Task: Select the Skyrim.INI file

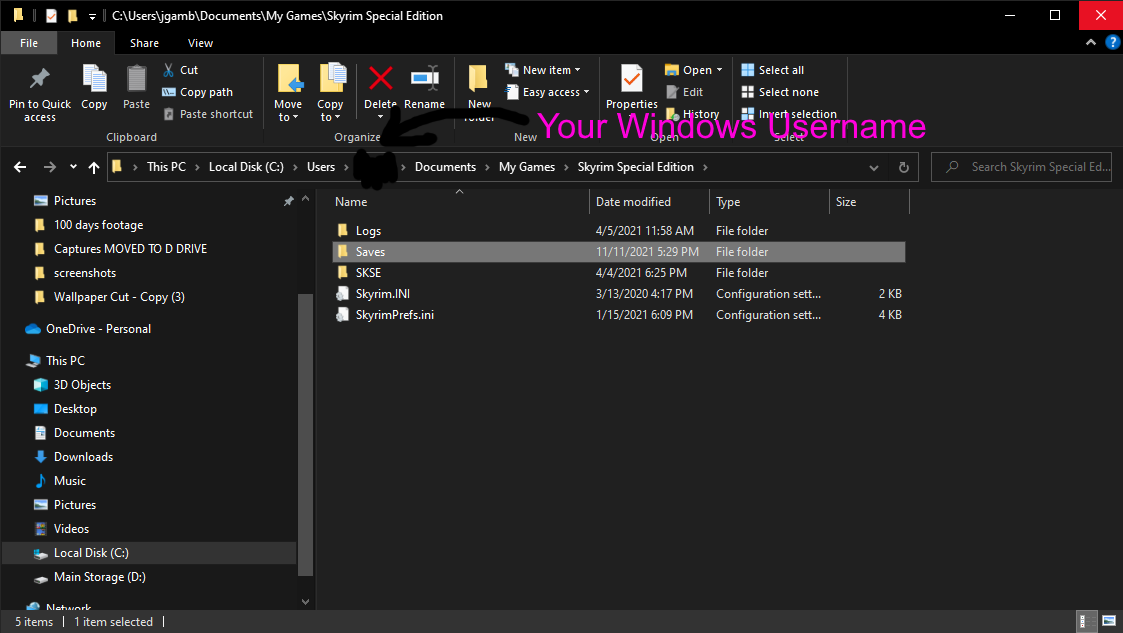Action: point(619,294)
